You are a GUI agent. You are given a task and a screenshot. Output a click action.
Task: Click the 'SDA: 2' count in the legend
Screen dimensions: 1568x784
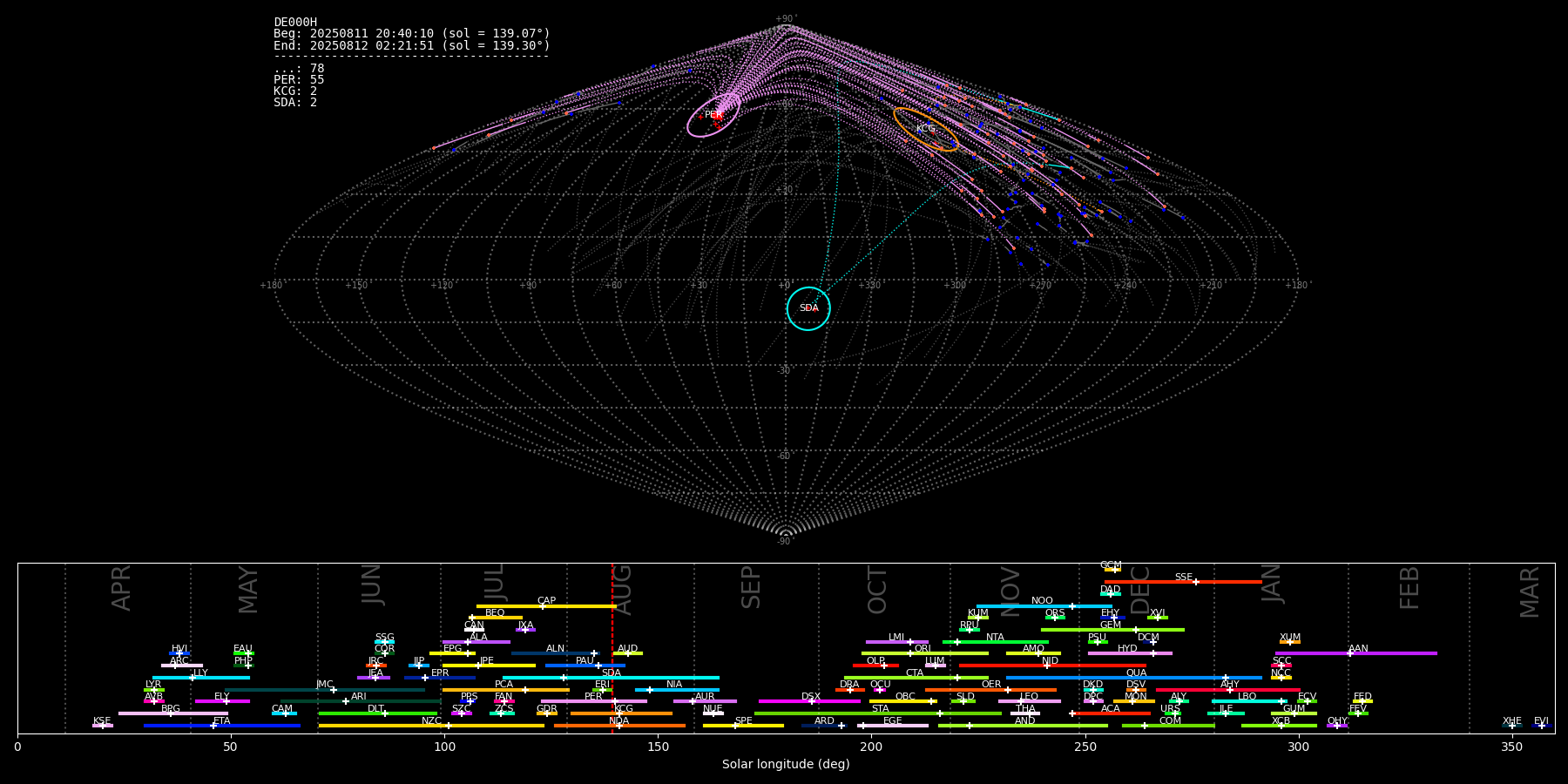point(295,102)
